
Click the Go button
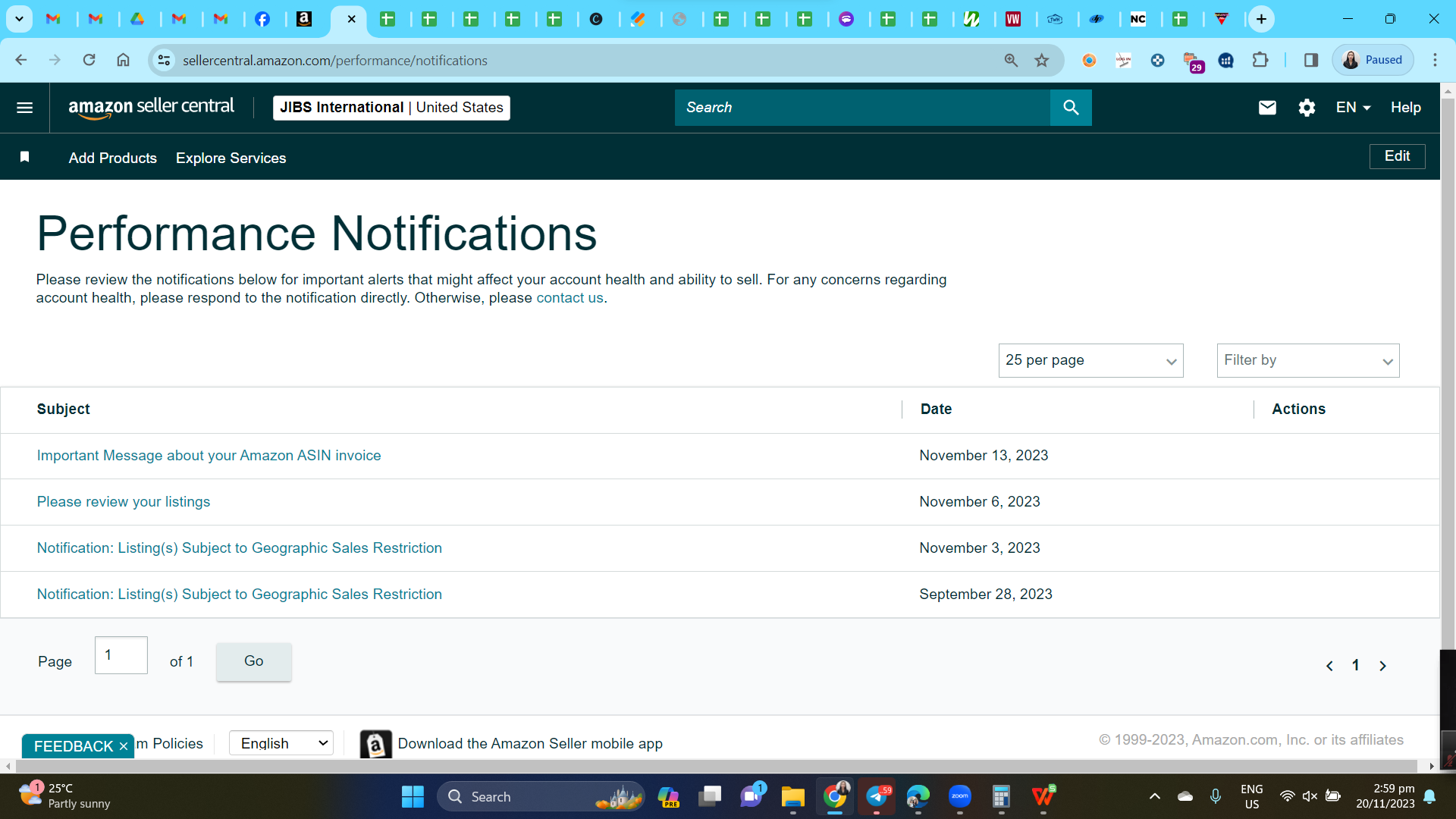click(x=253, y=661)
